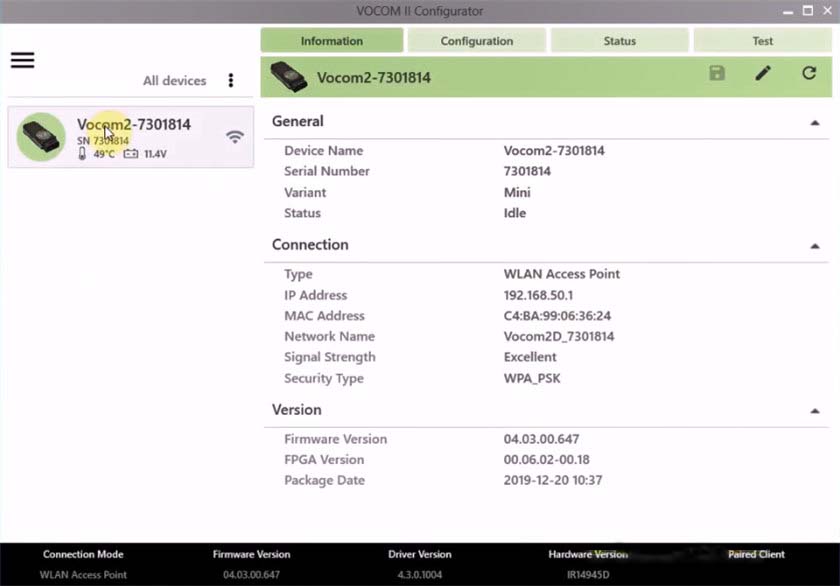Click the All devices label

[x=174, y=80]
